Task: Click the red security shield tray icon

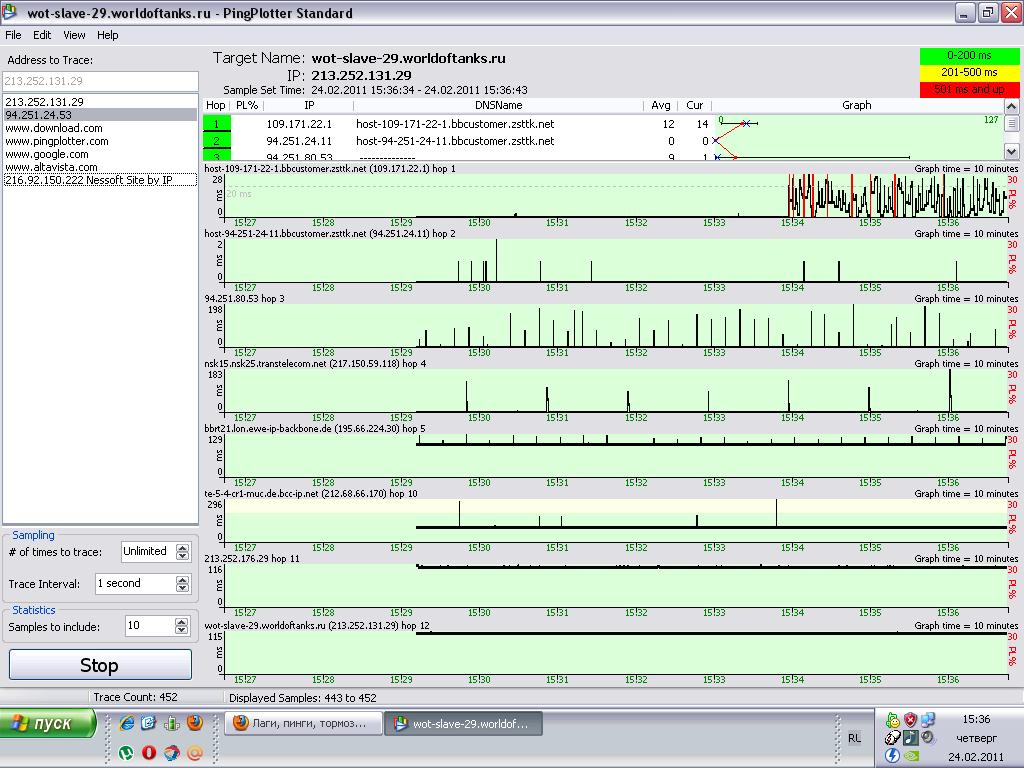Action: pos(911,719)
